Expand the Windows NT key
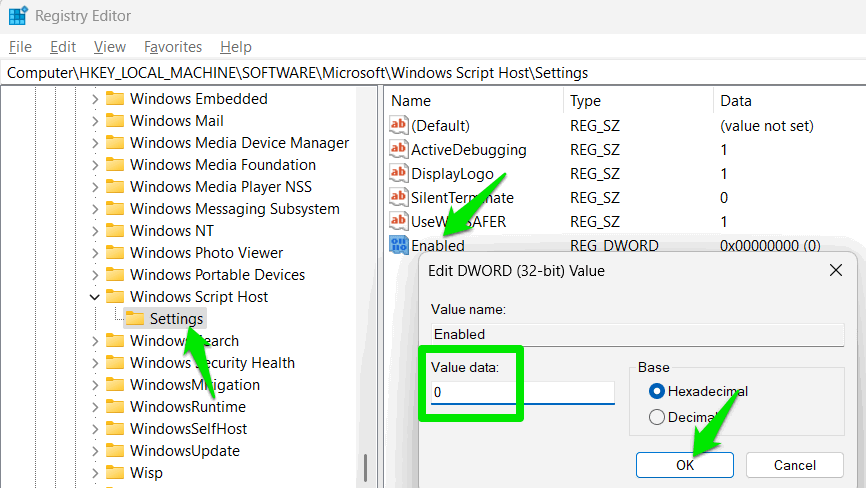 (x=94, y=231)
